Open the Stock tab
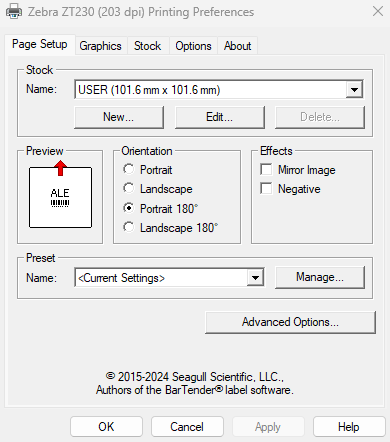Viewport: 390px width, 442px height. tap(147, 46)
